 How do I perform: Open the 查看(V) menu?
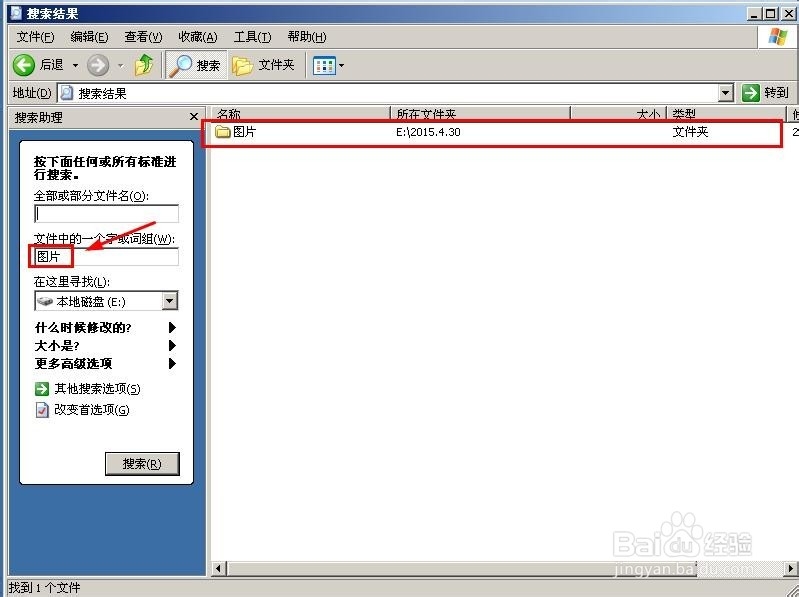(143, 37)
